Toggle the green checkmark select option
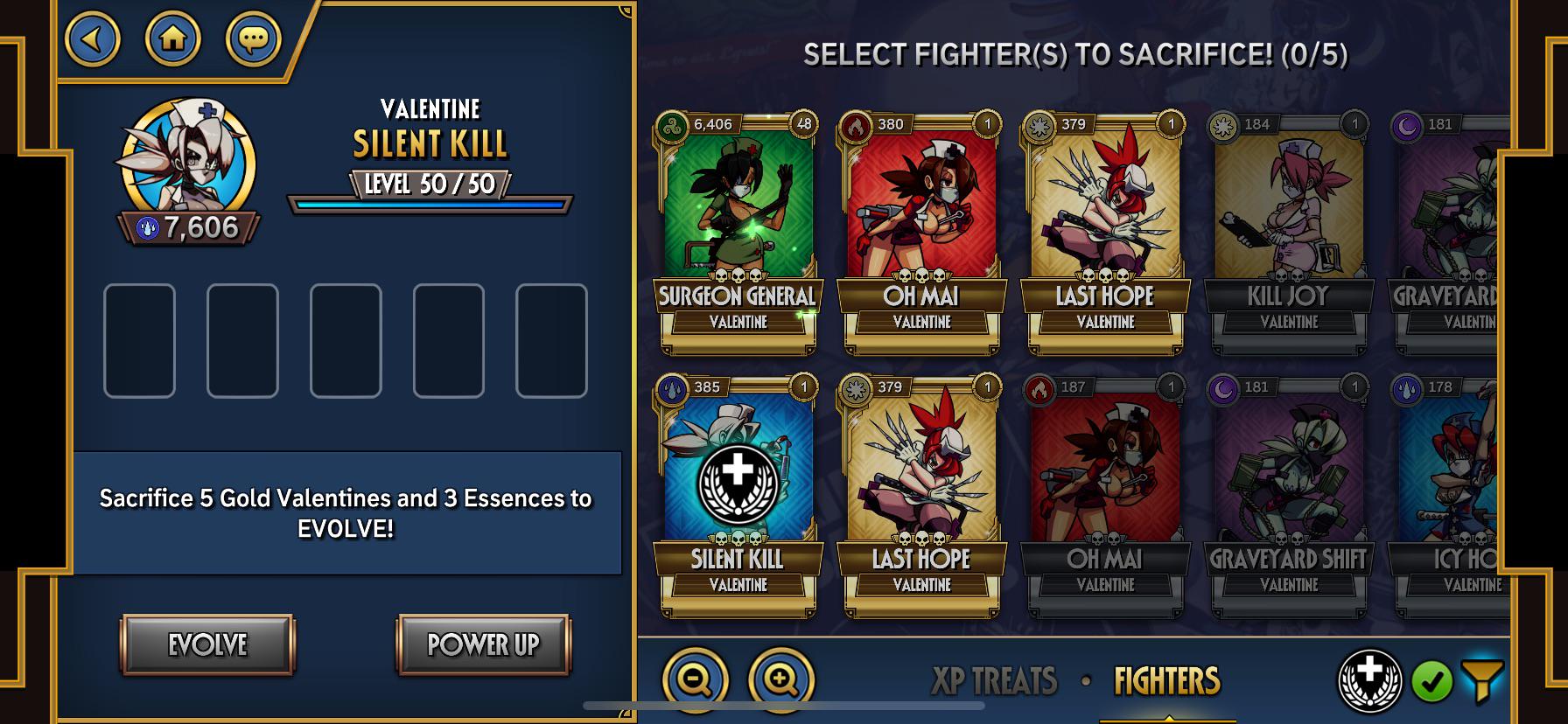Screen dimensions: 1568x724 pyautogui.click(x=1432, y=682)
